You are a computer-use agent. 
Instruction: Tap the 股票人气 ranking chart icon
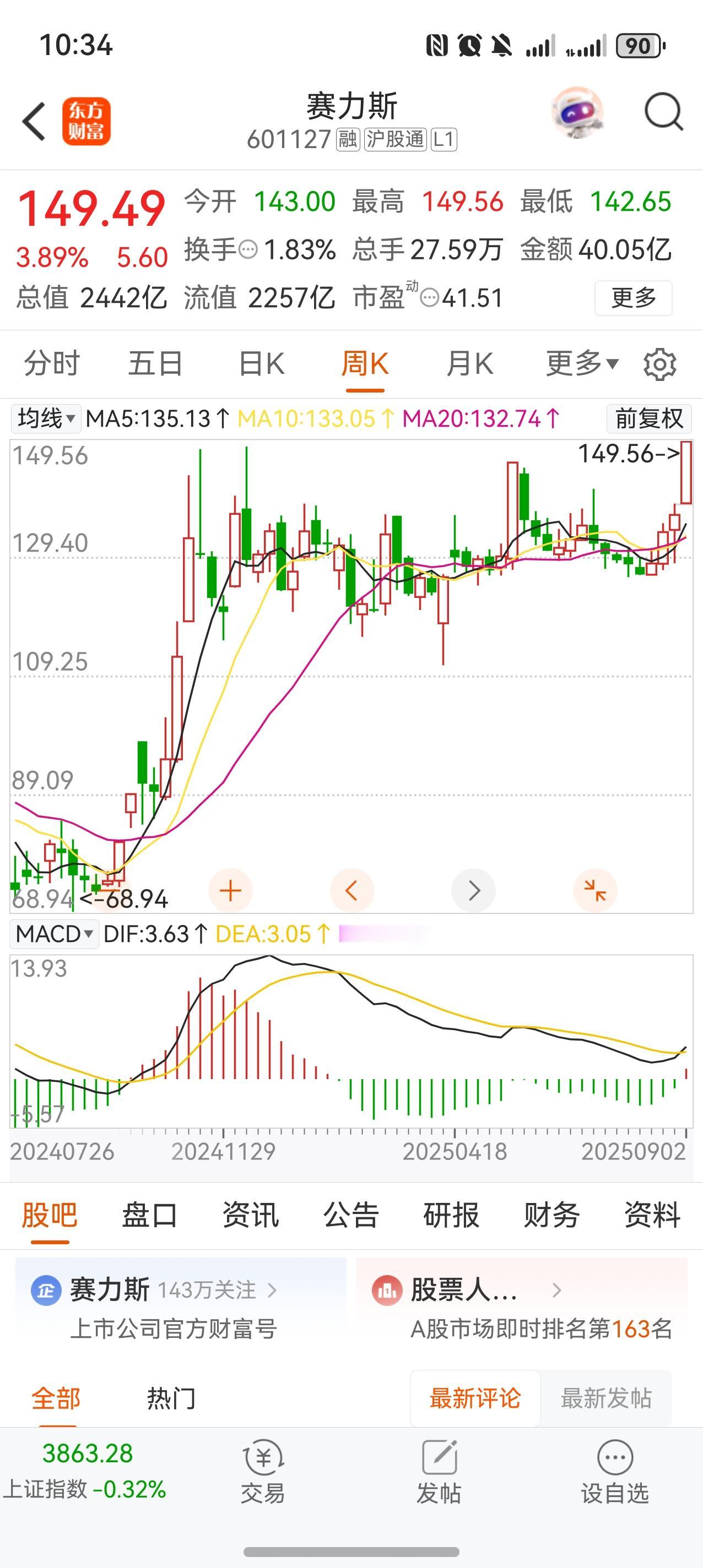click(387, 1290)
